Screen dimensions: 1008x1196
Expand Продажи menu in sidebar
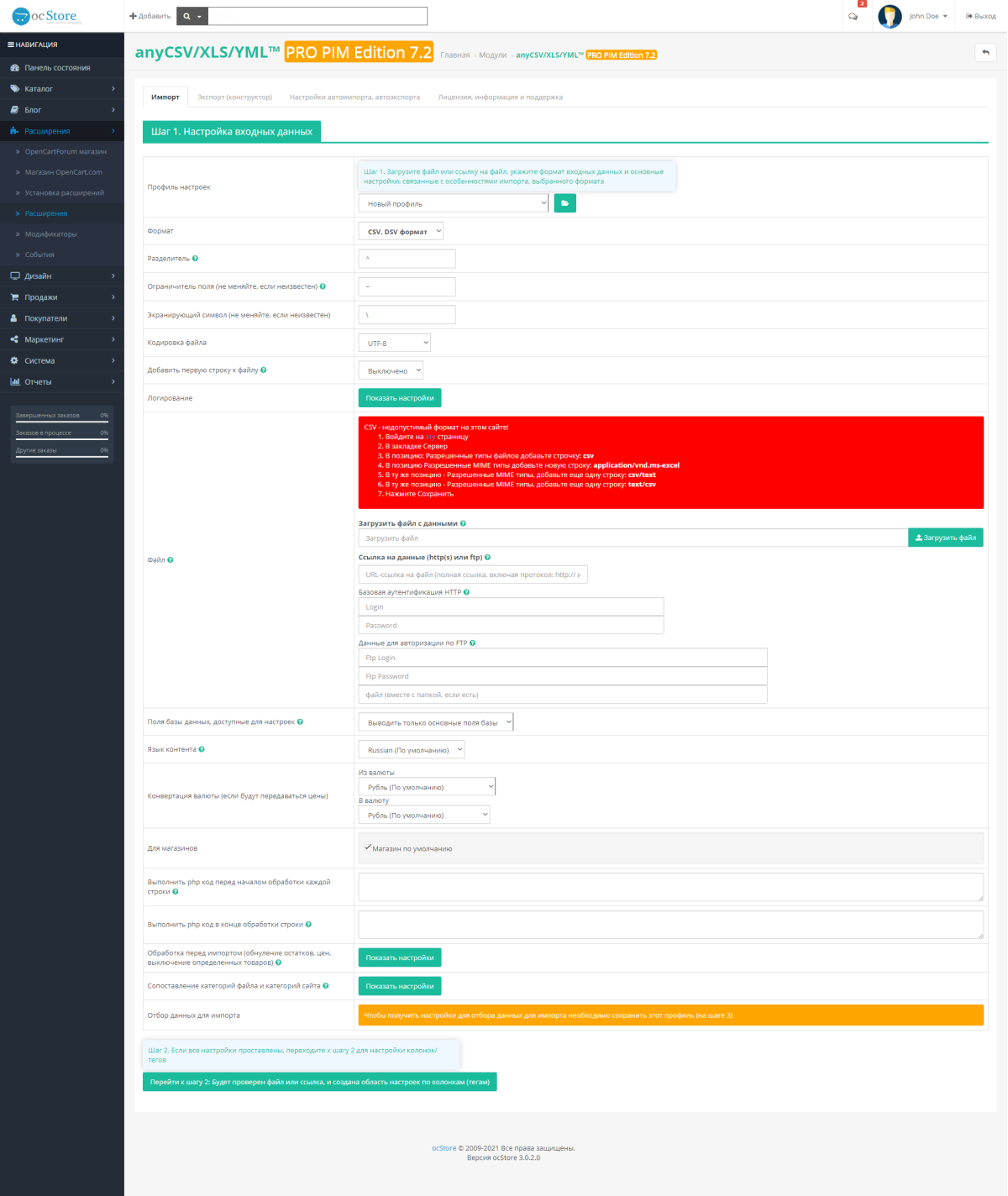click(x=62, y=297)
